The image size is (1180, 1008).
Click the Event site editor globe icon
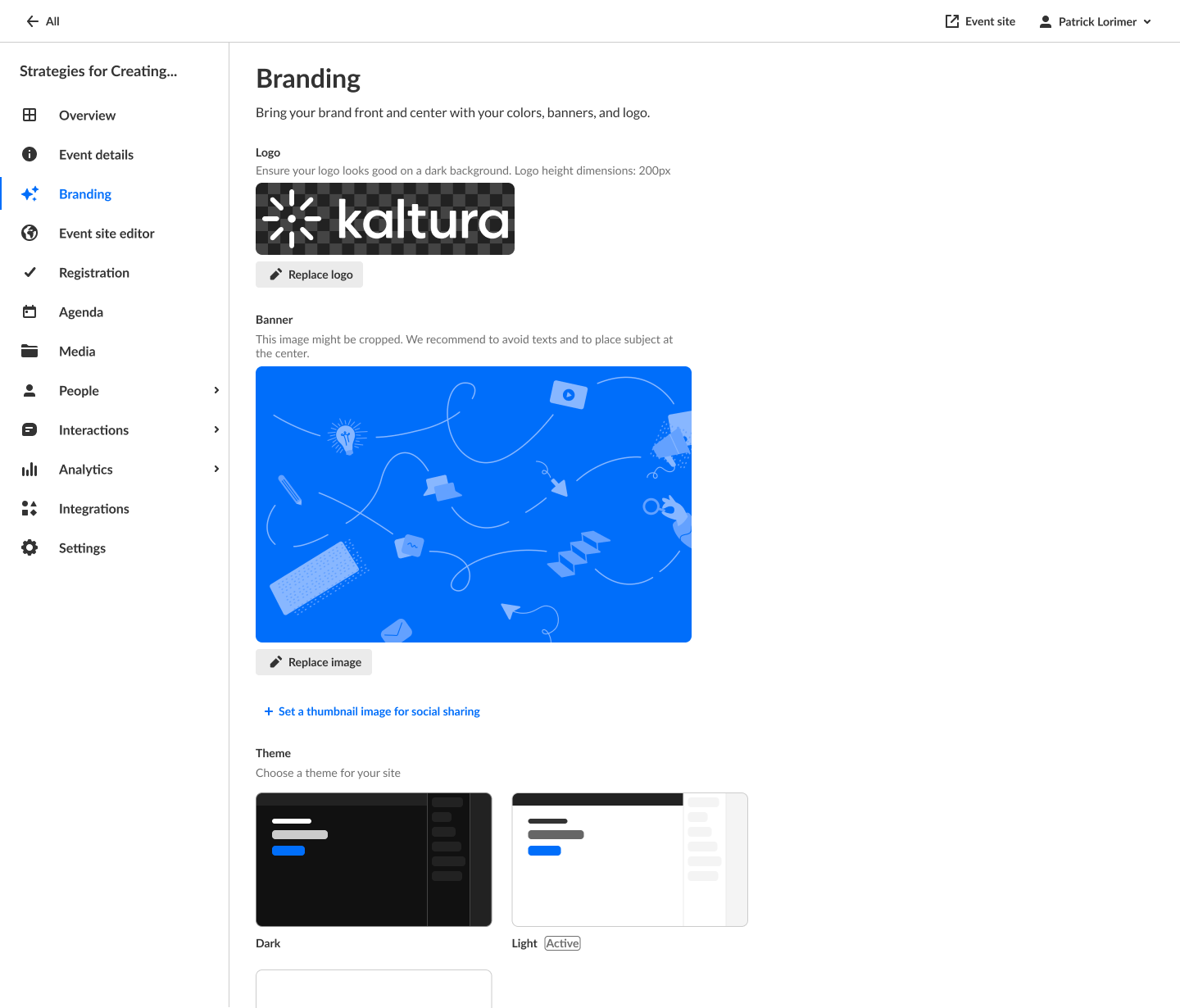(x=29, y=233)
